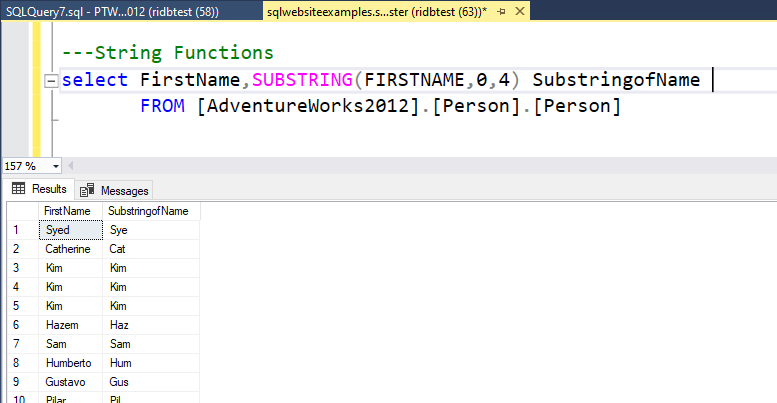Select row 1 by its row header

(23, 230)
